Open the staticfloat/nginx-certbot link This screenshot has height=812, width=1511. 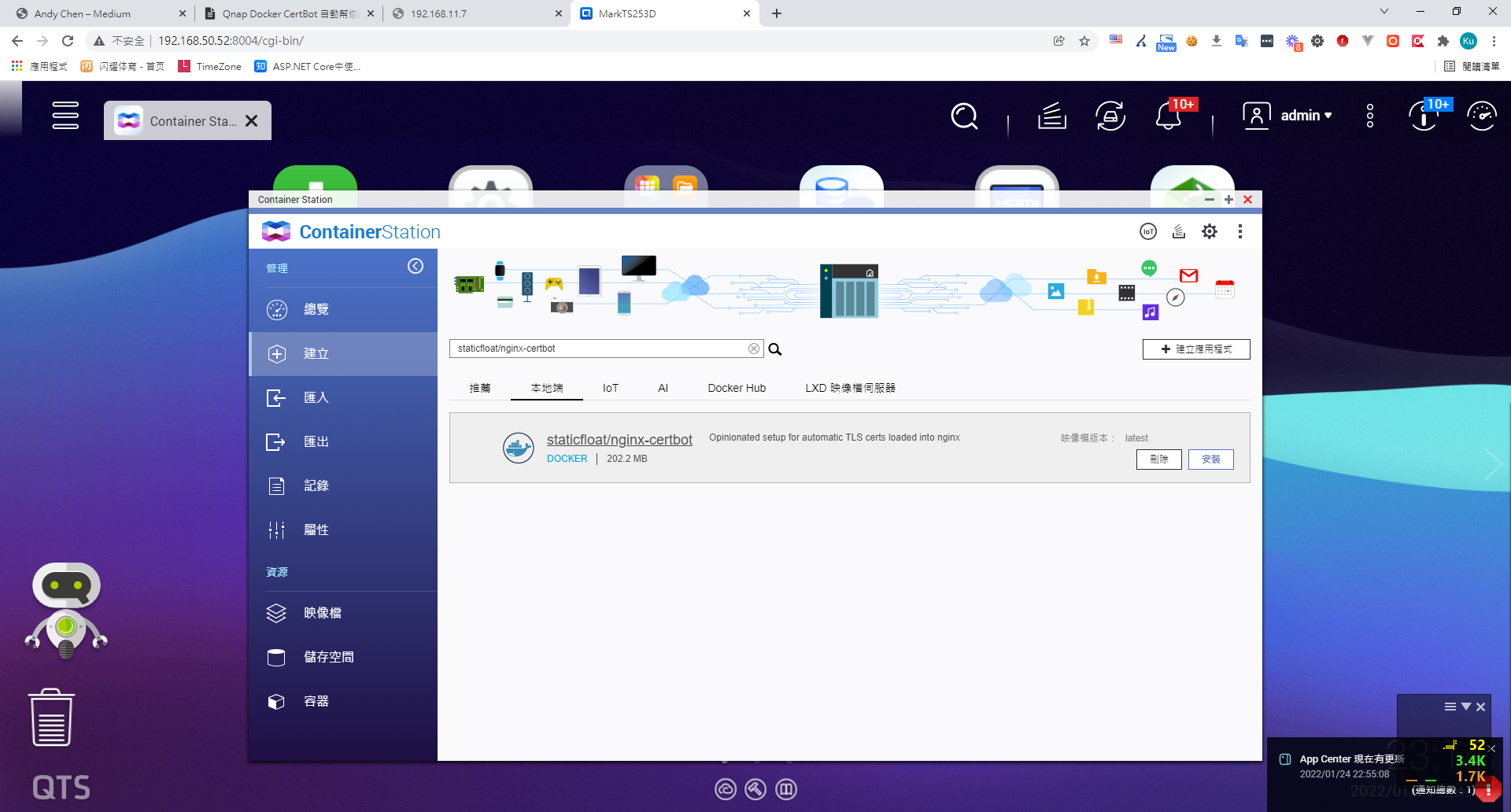click(x=619, y=440)
